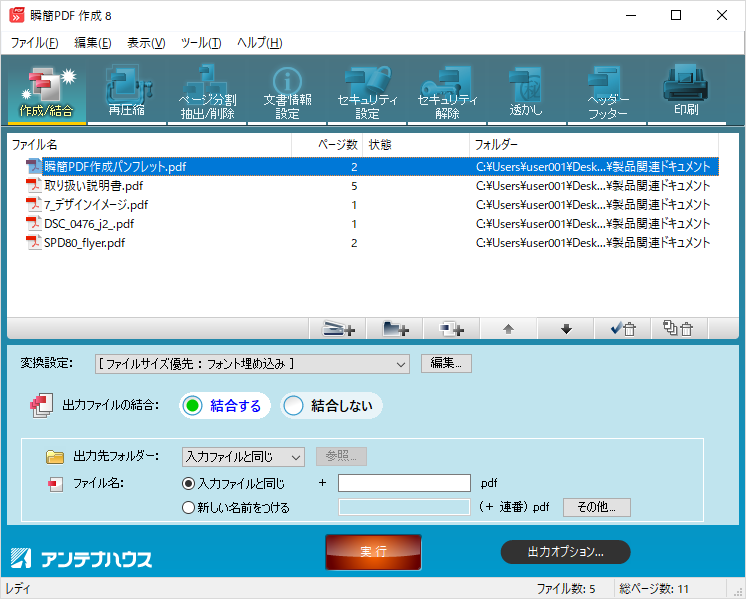Image resolution: width=746 pixels, height=599 pixels.
Task: Select 結合しない no-merge option
Action: tap(331, 406)
